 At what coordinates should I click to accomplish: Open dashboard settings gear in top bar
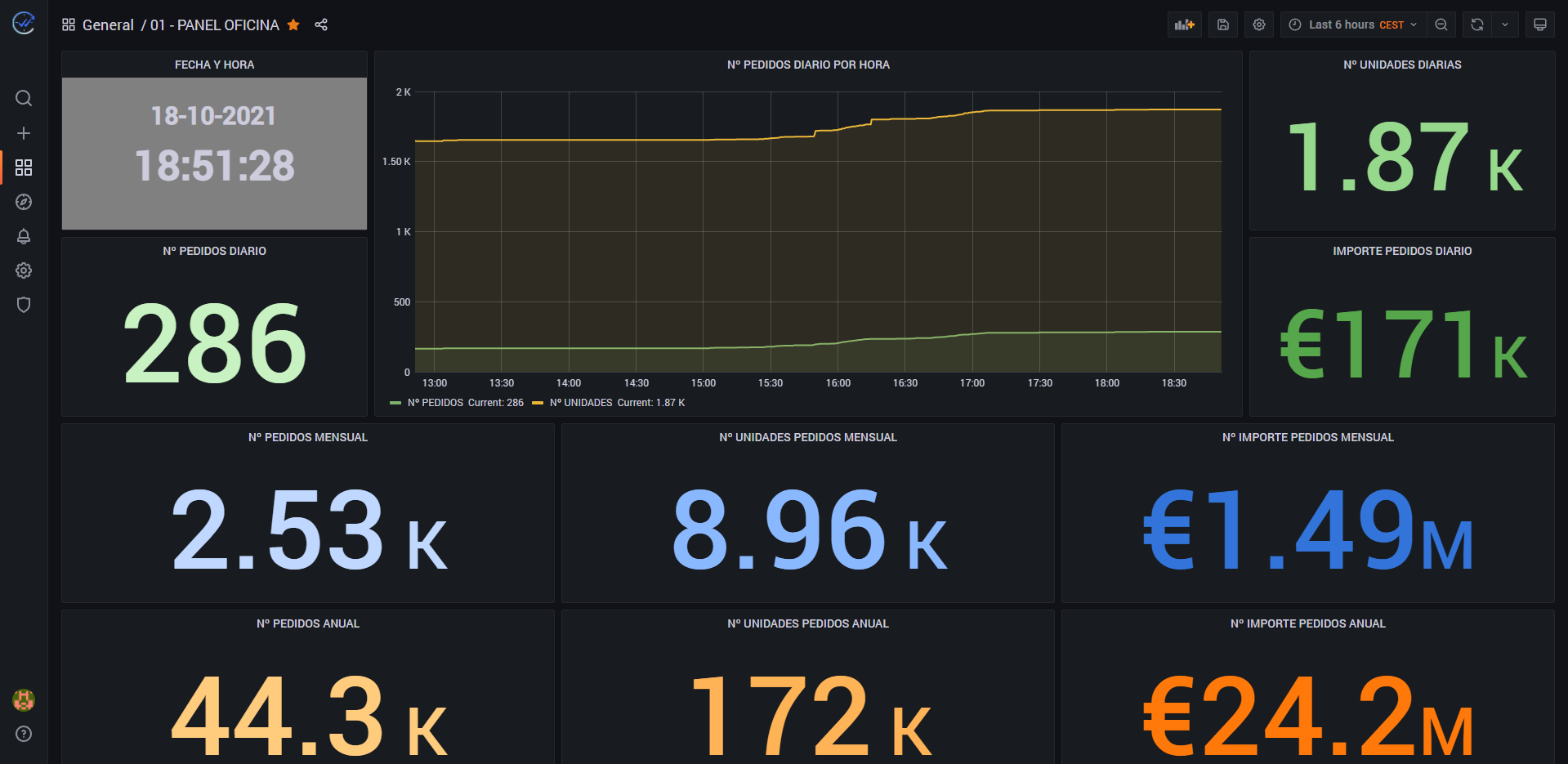(1259, 25)
